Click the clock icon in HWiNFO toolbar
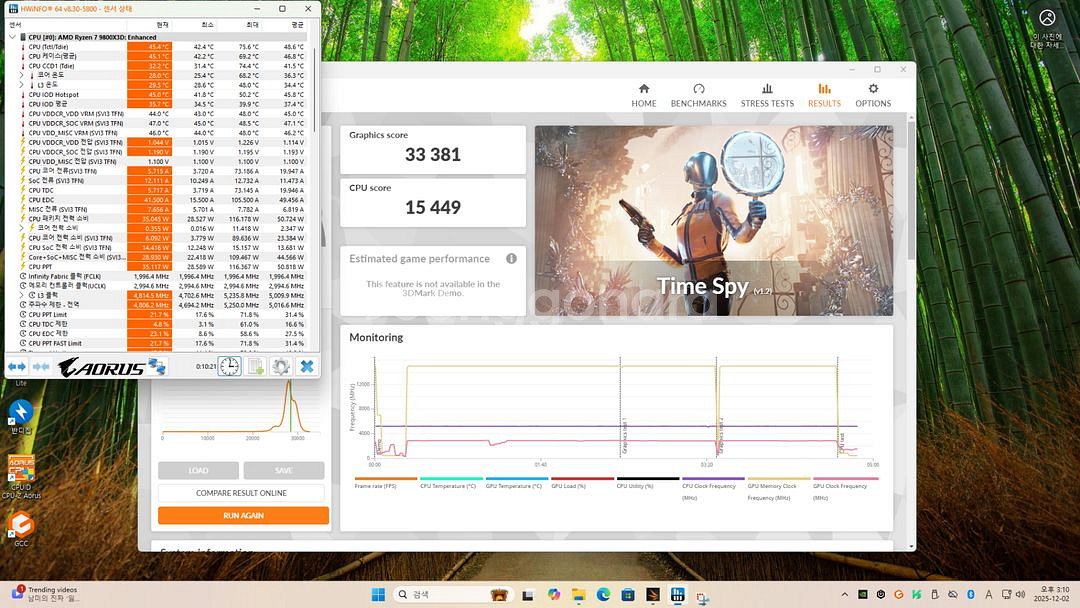This screenshot has height=608, width=1080. click(x=229, y=366)
